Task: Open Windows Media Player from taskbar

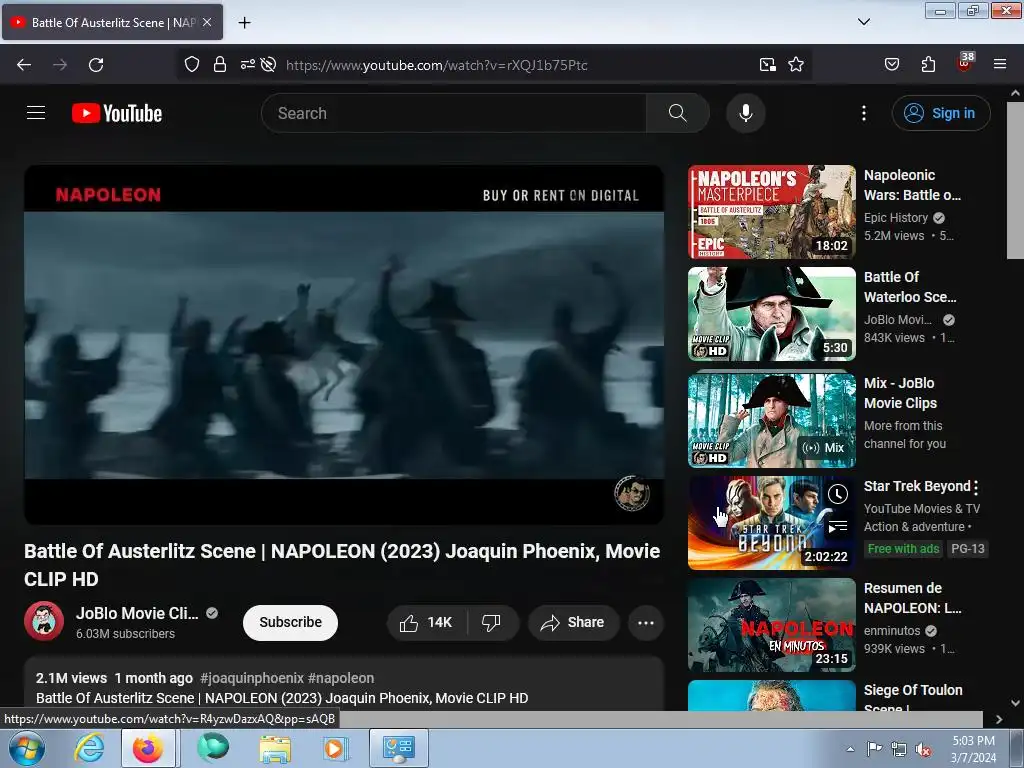Action: click(x=334, y=748)
